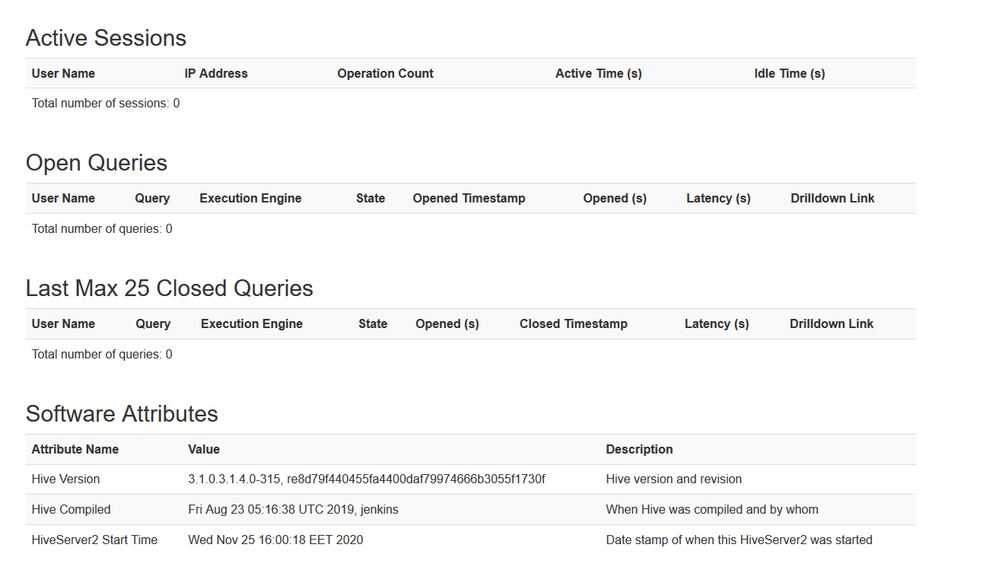This screenshot has width=999, height=564.
Task: Click User Name header in Closed Queries table
Action: coord(63,324)
